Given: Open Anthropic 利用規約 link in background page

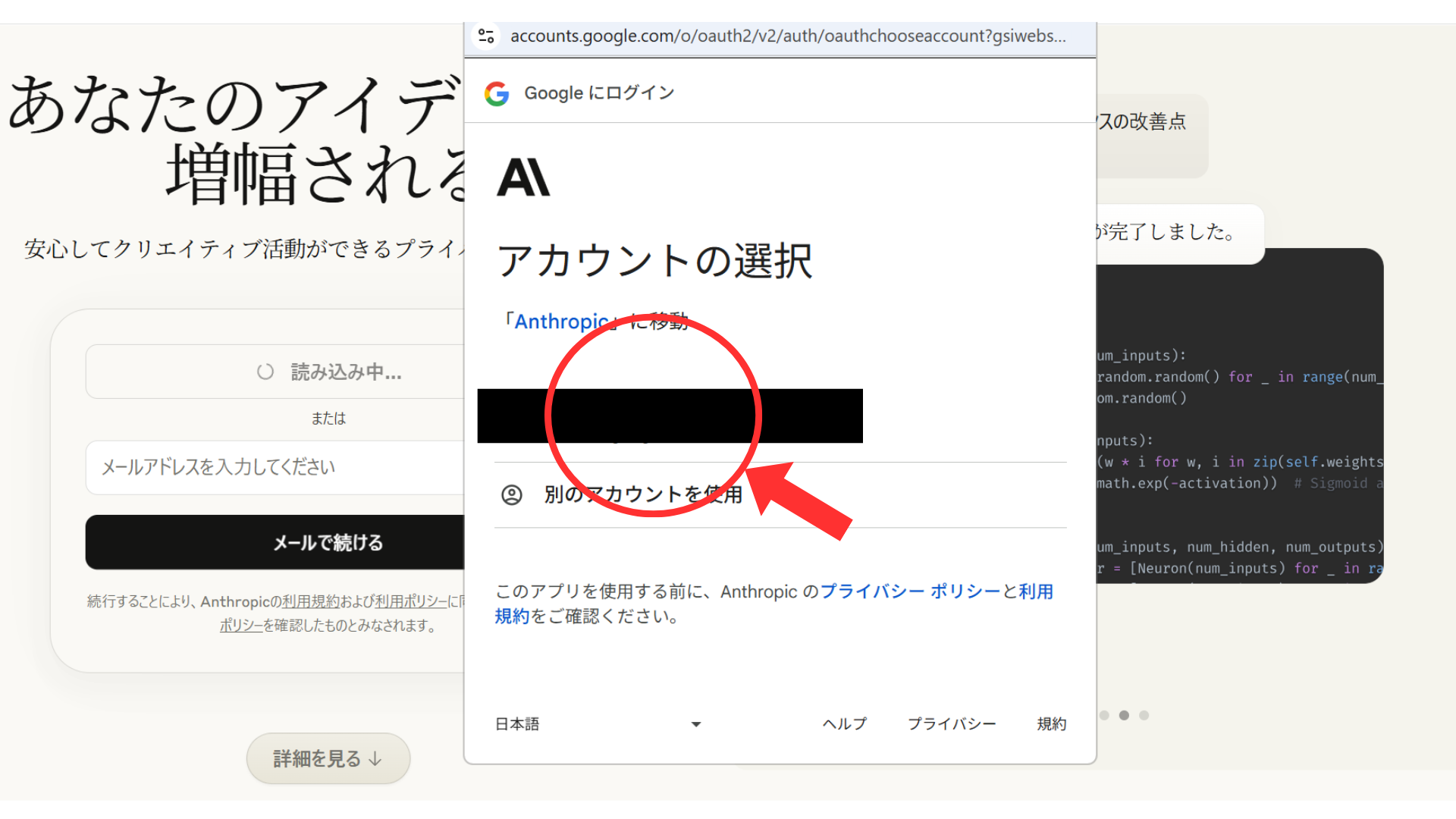Looking at the screenshot, I should (x=311, y=601).
